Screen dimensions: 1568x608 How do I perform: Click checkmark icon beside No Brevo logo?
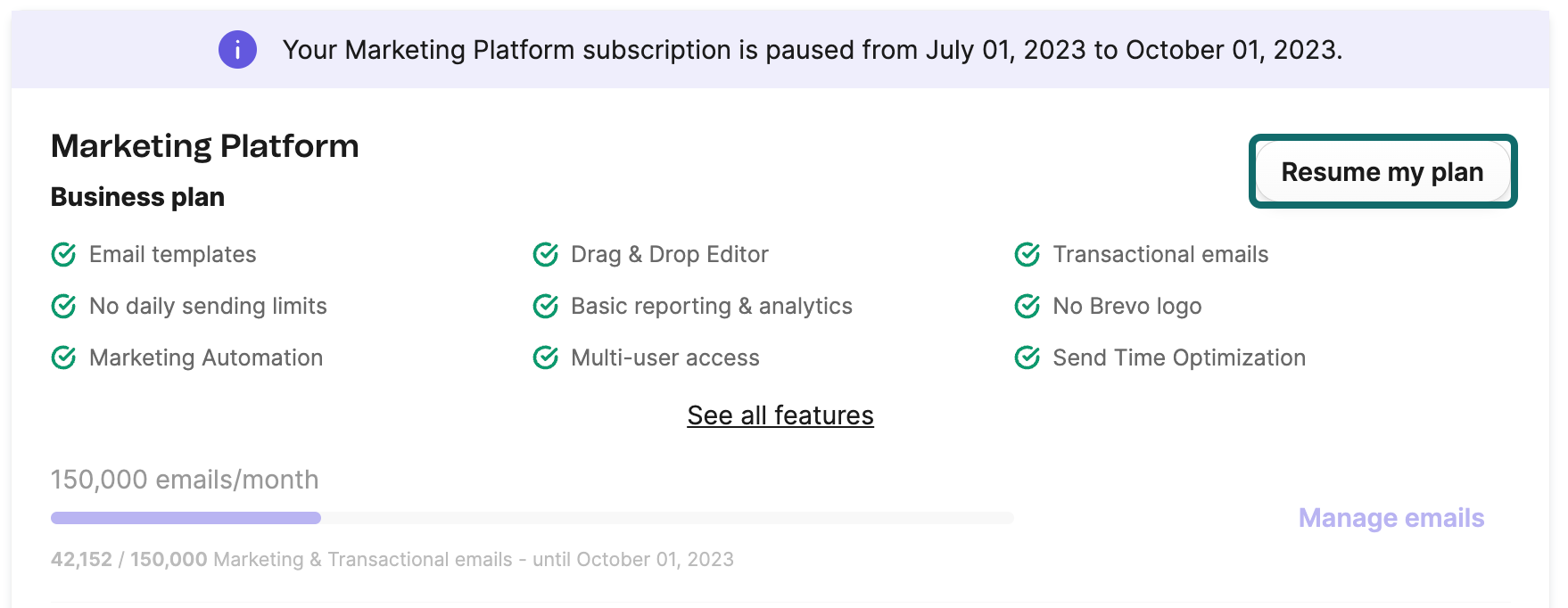[x=1027, y=307]
